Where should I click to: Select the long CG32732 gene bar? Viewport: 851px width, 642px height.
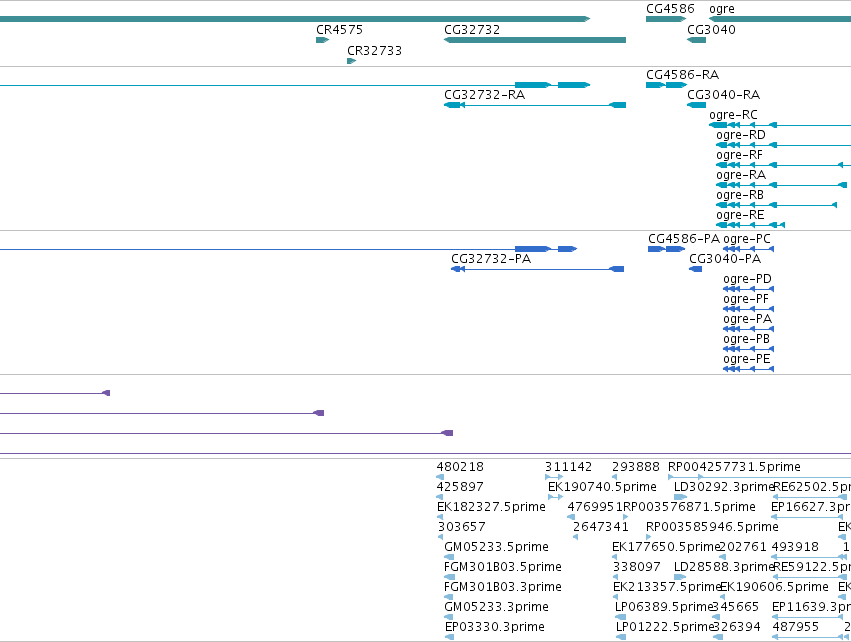(x=535, y=40)
